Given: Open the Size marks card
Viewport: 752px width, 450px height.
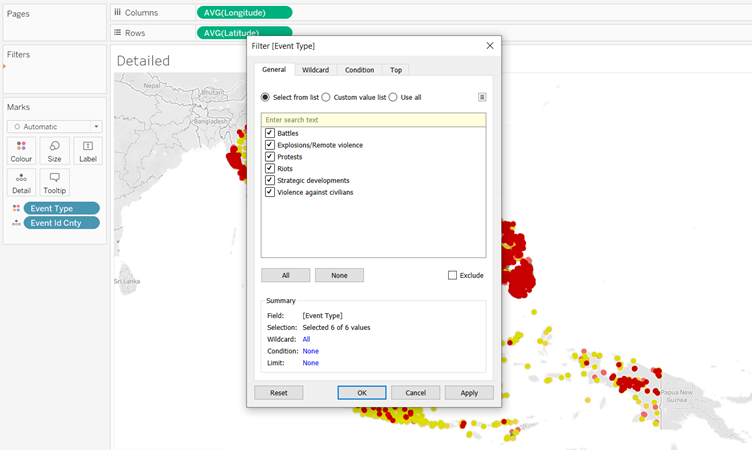Looking at the screenshot, I should pyautogui.click(x=54, y=151).
